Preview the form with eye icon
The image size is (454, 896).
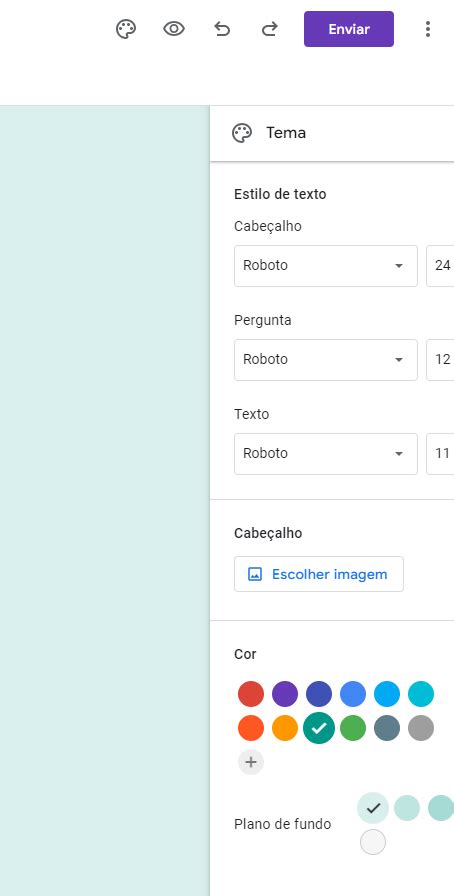tap(174, 29)
